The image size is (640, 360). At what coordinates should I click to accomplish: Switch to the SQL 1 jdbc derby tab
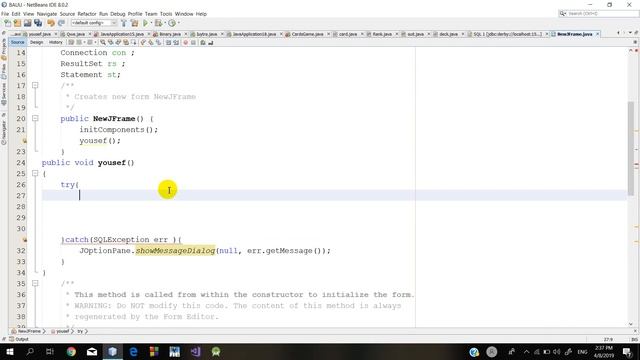point(508,34)
